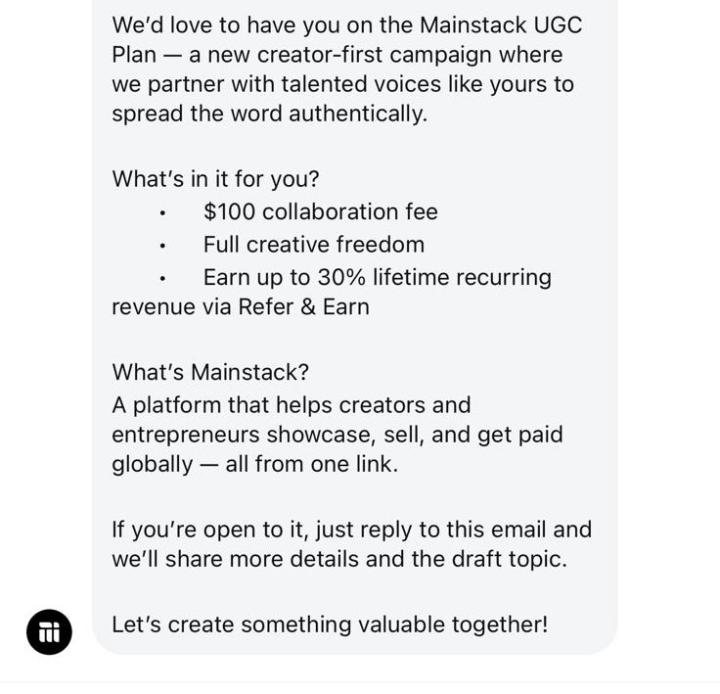Click the "revenue via Refer & Earn" text
Screen dimensions: 720x694
coord(241,307)
